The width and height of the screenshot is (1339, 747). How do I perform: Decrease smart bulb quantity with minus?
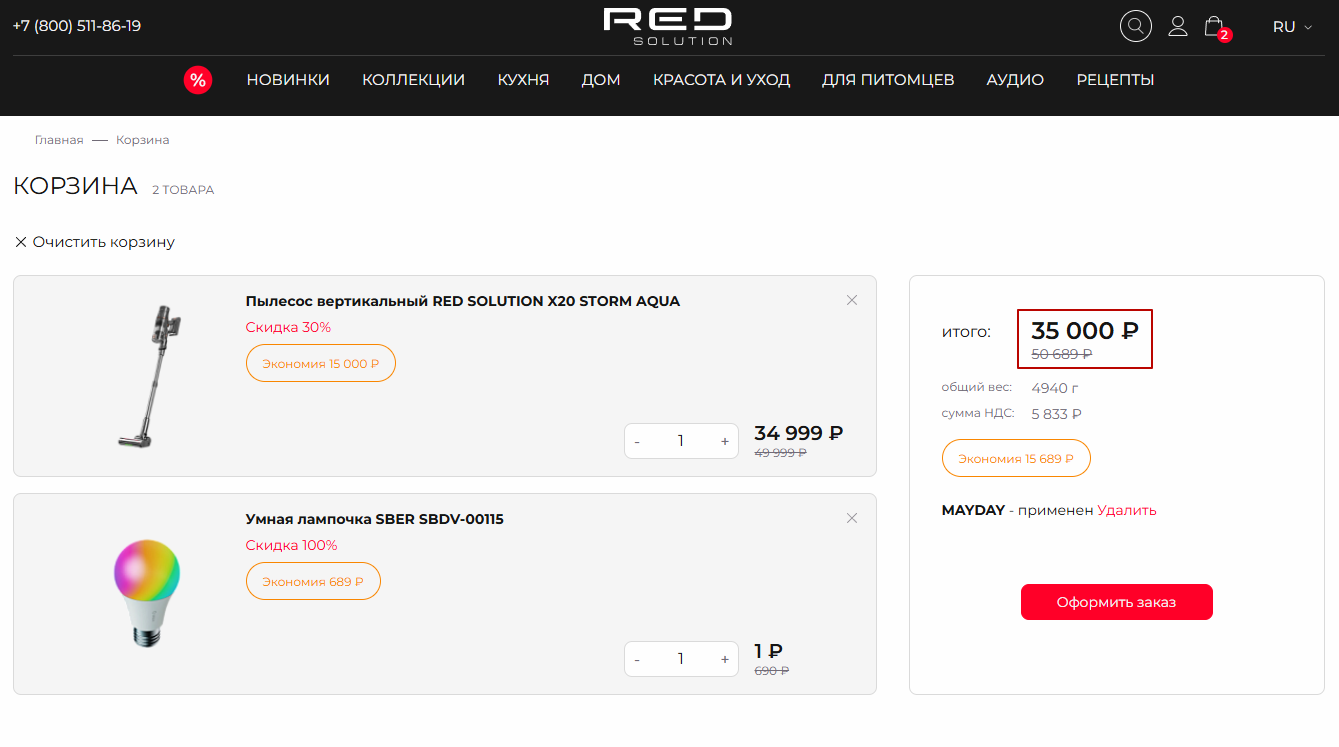[x=637, y=659]
